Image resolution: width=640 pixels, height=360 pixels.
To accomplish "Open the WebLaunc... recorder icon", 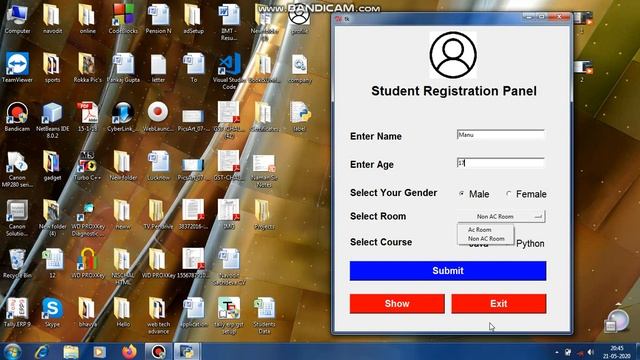I will click(x=158, y=116).
